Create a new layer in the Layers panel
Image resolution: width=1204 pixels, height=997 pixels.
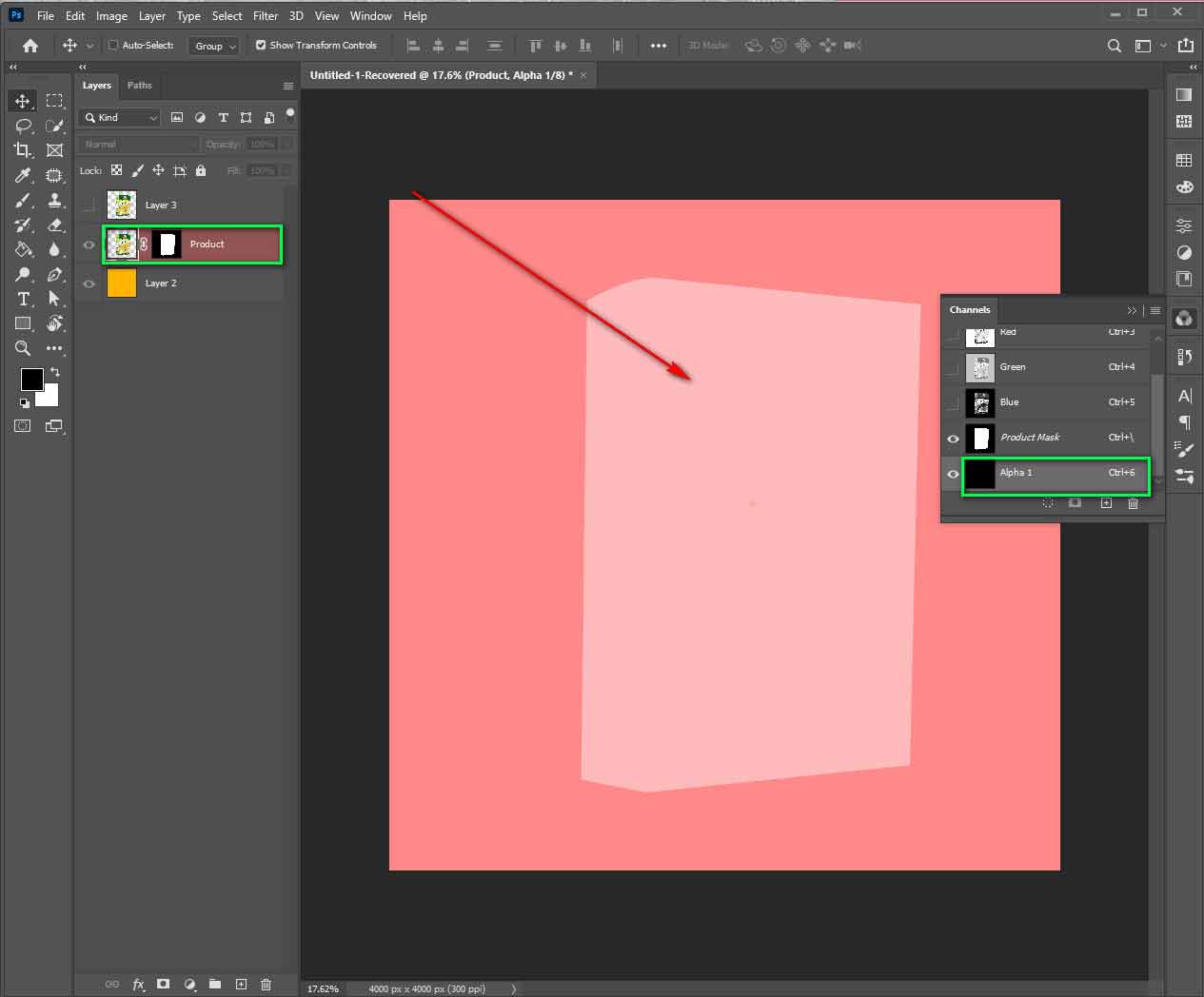(241, 984)
